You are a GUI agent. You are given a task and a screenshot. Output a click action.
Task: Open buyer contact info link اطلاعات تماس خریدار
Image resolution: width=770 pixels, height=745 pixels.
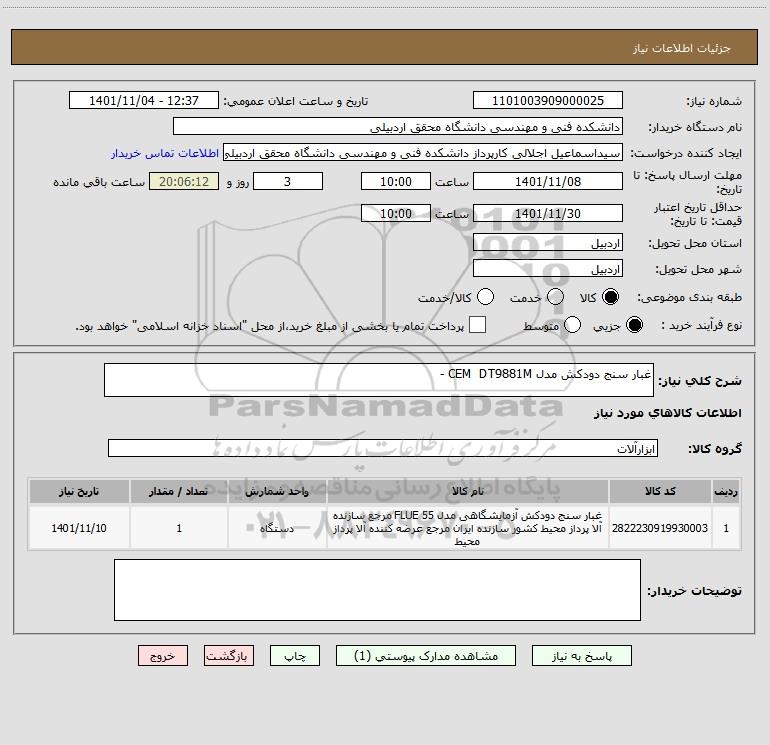pyautogui.click(x=165, y=153)
